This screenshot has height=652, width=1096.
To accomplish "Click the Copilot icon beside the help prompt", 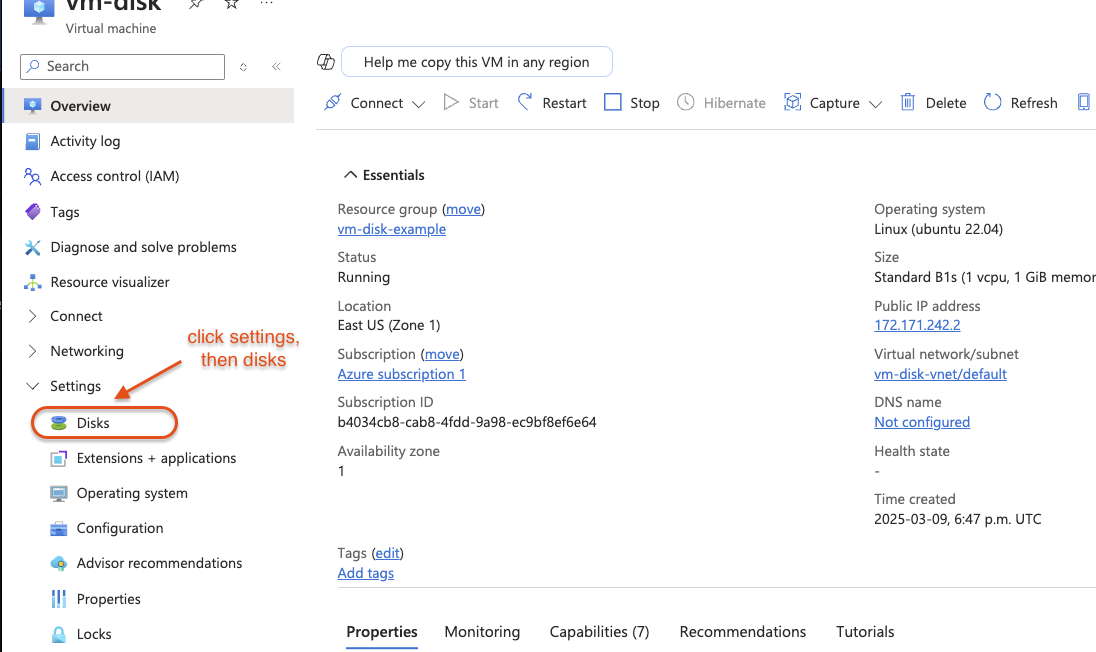I will click(326, 61).
